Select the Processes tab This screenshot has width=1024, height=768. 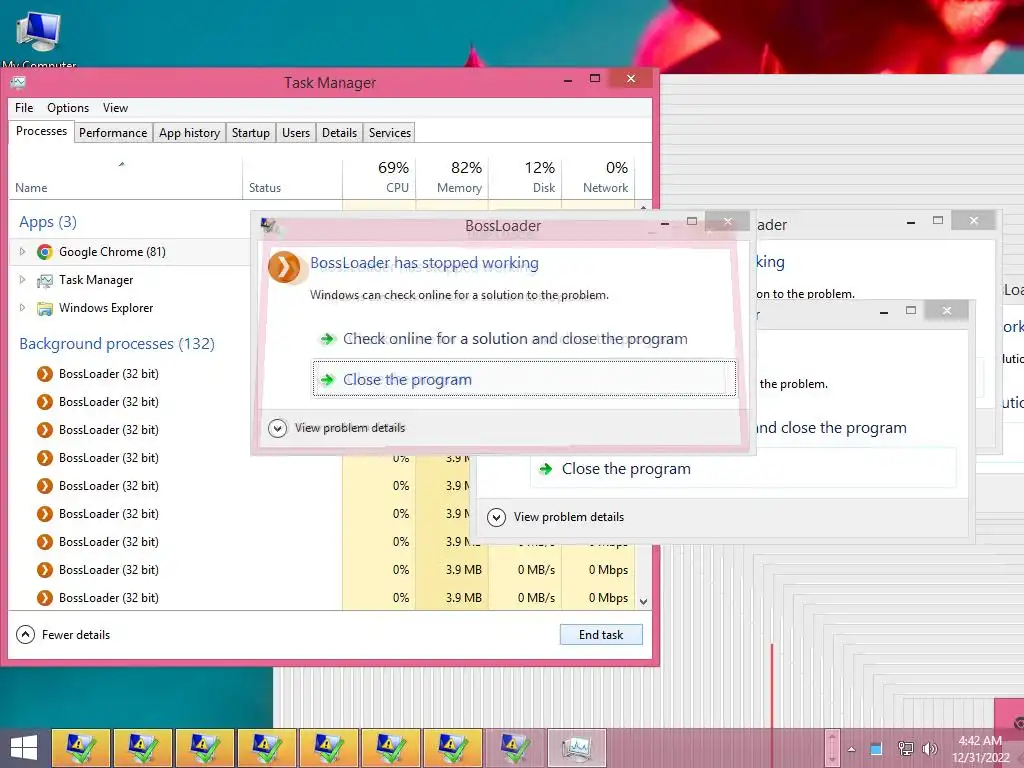(41, 131)
